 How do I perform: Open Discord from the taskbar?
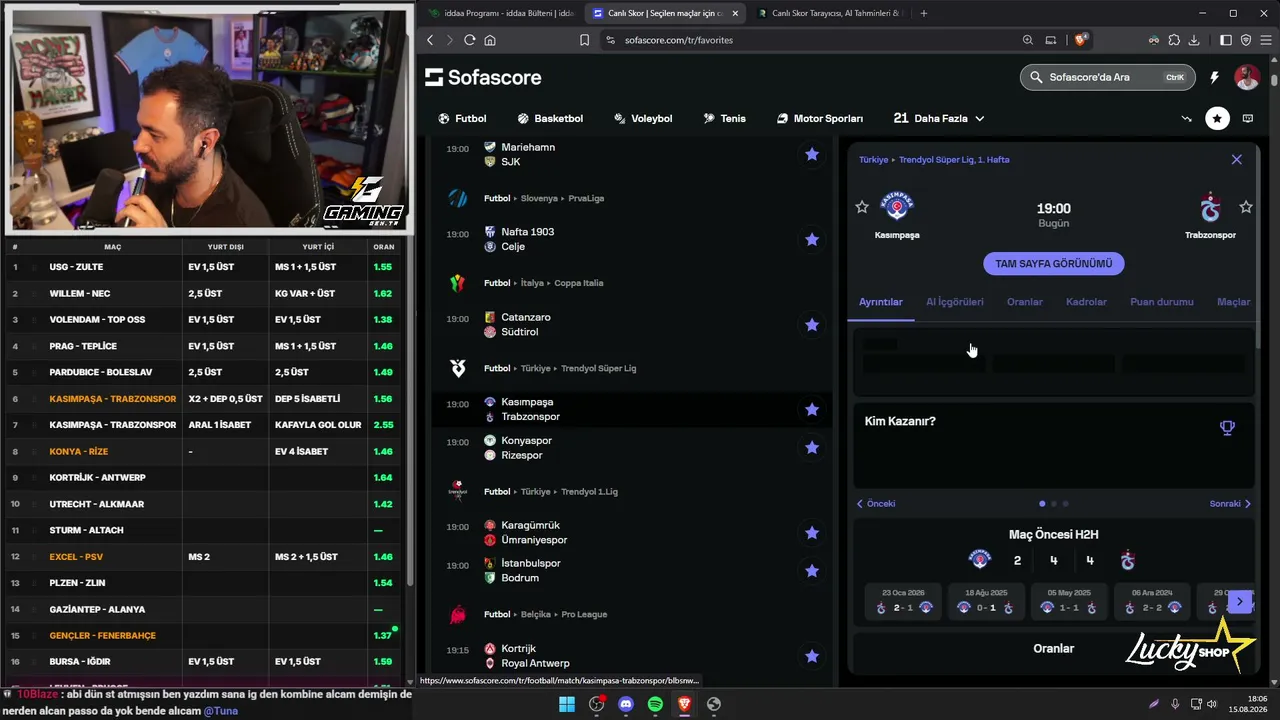pos(626,704)
